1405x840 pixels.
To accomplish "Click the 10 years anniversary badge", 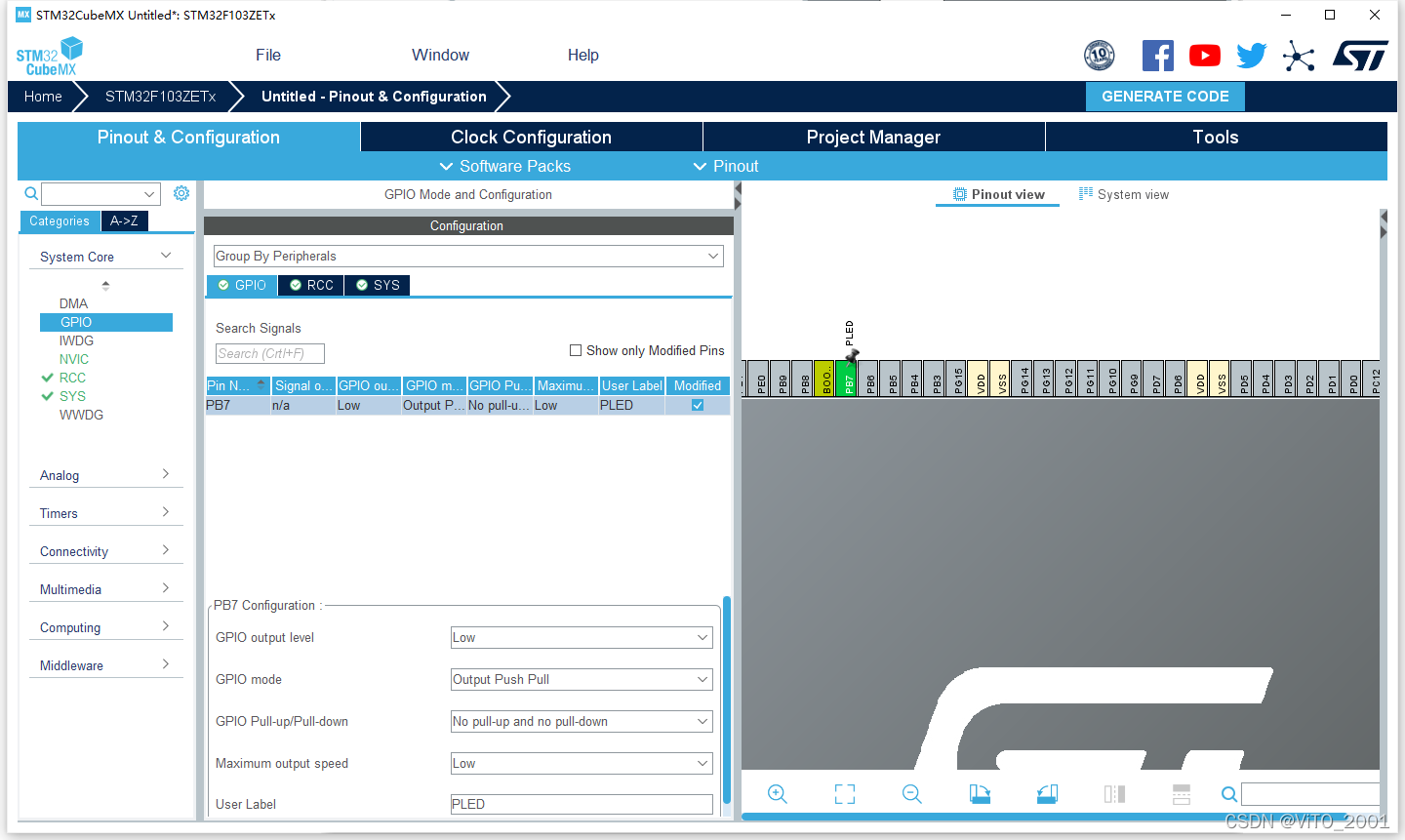I will click(1100, 56).
